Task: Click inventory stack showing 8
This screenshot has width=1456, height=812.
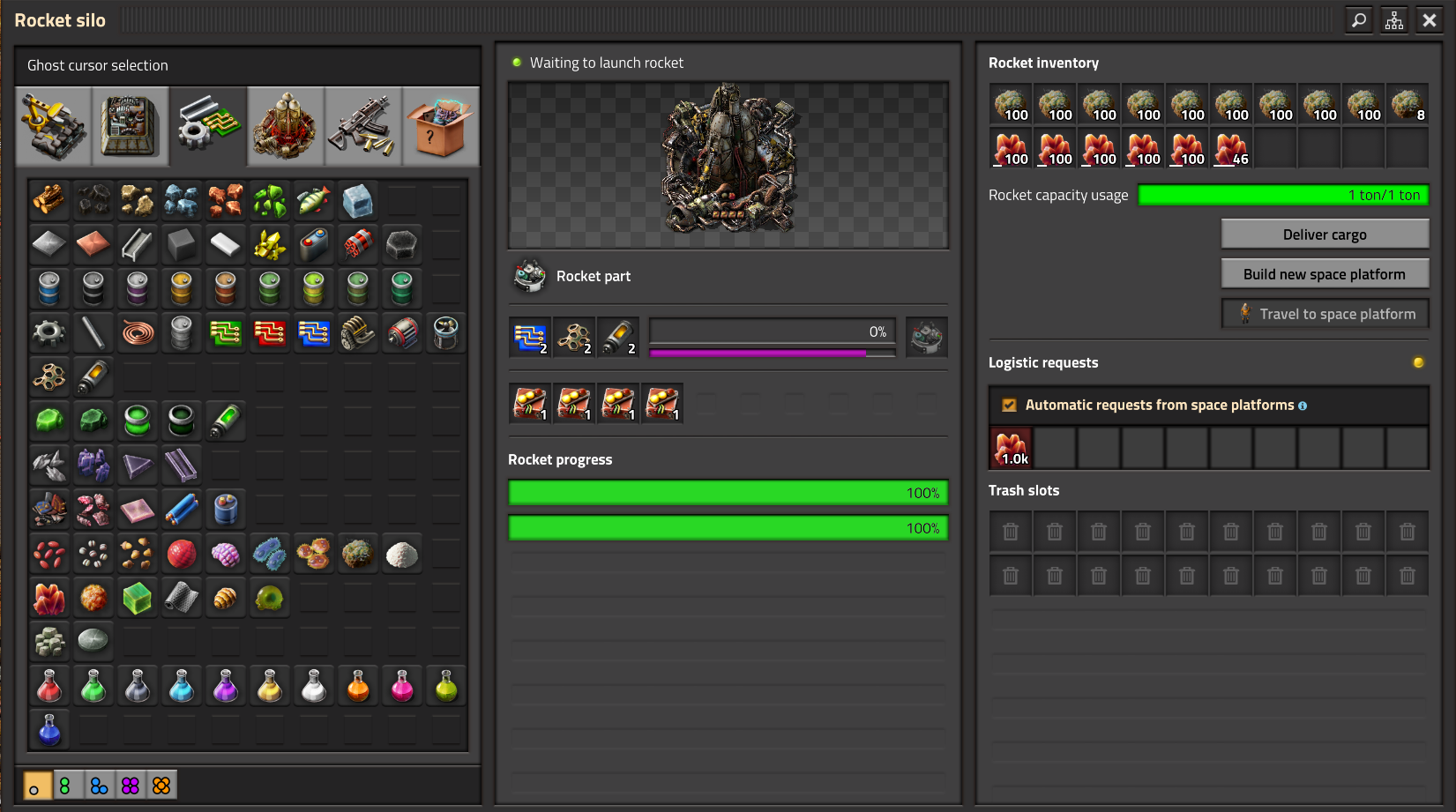Action: point(1407,104)
